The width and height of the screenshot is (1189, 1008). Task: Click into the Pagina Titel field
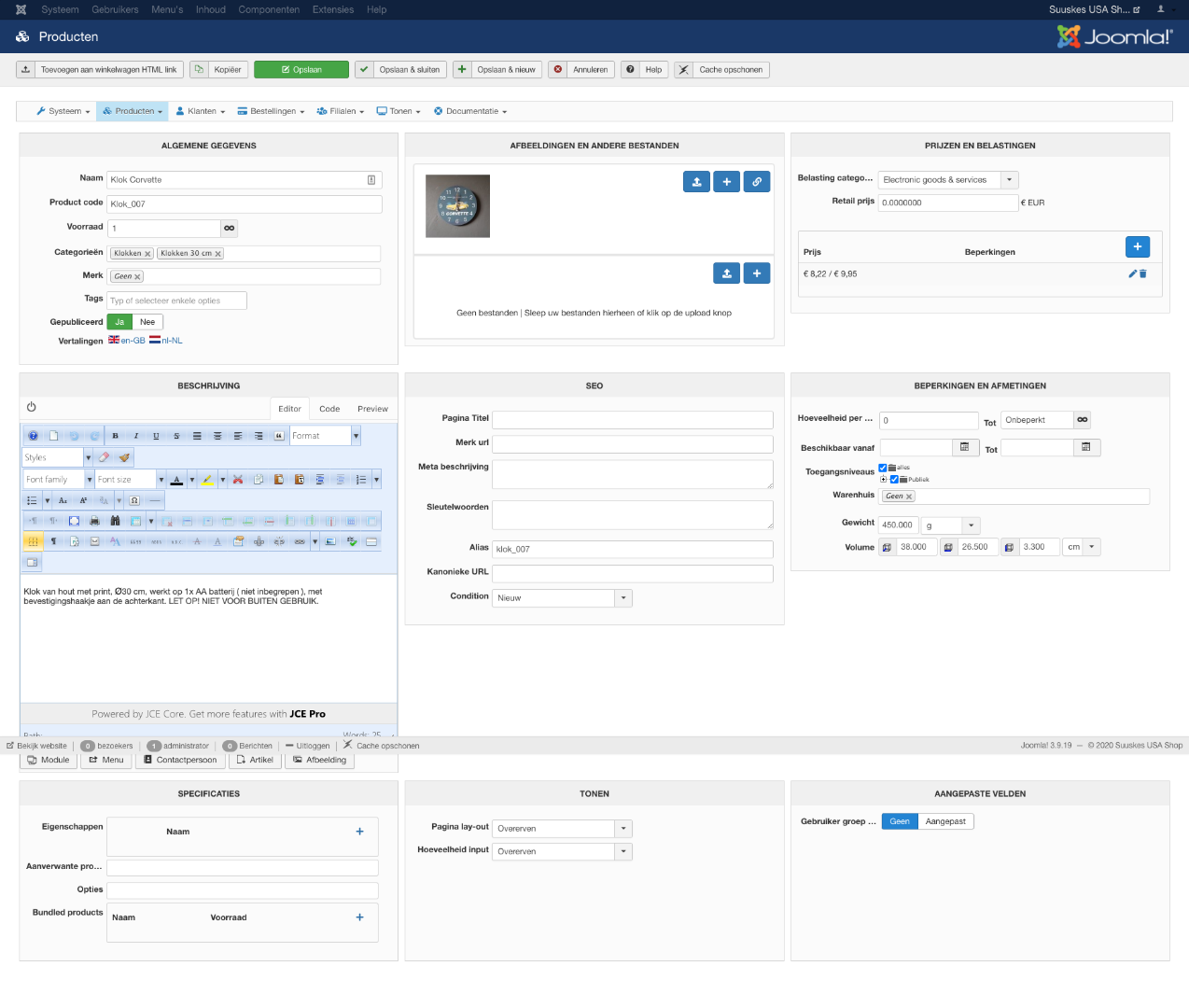pyautogui.click(x=633, y=420)
